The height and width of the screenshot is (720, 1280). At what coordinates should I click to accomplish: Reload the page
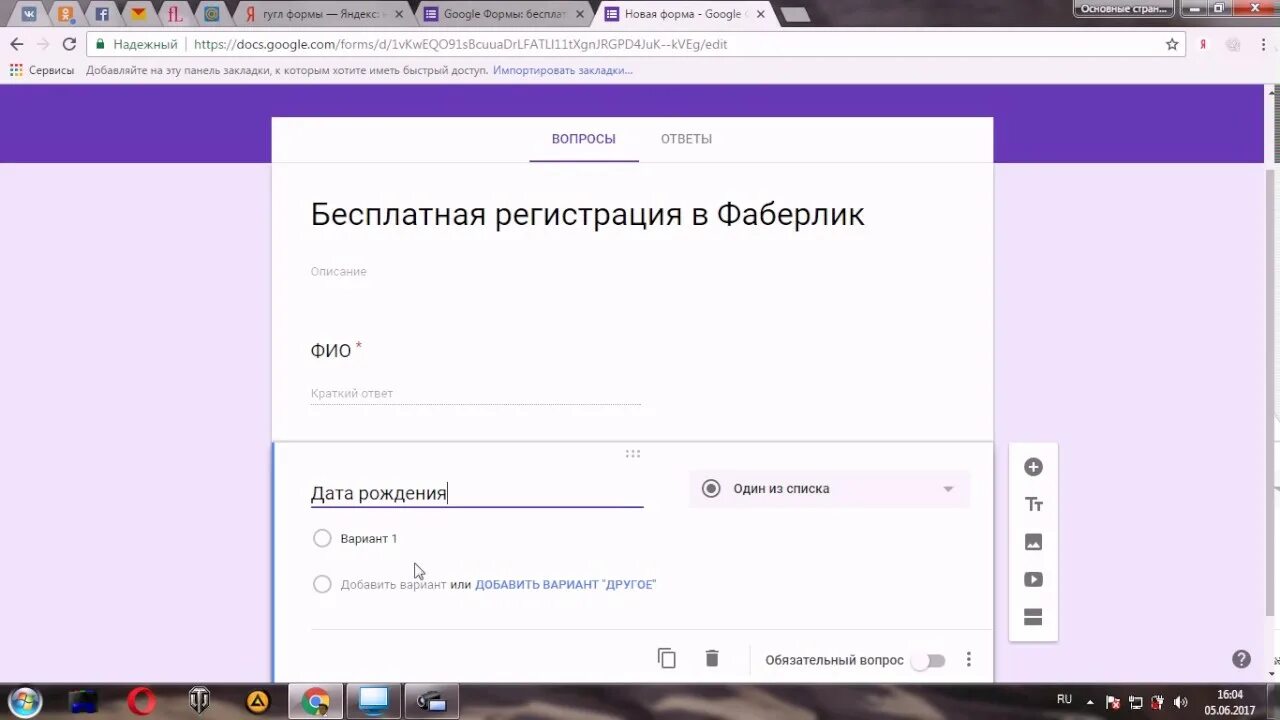(x=69, y=44)
